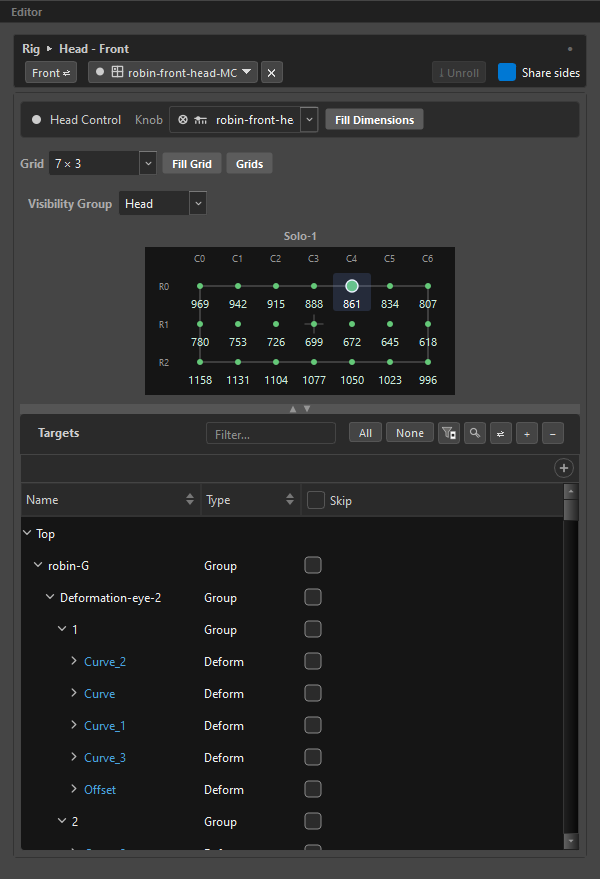
Task: Click the None targets button
Action: (x=409, y=433)
